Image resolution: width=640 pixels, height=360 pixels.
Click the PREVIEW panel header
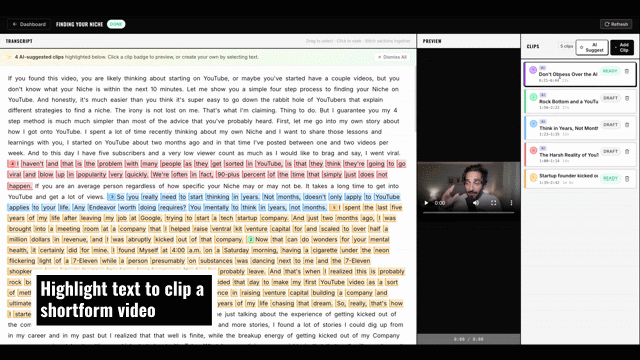tap(432, 41)
